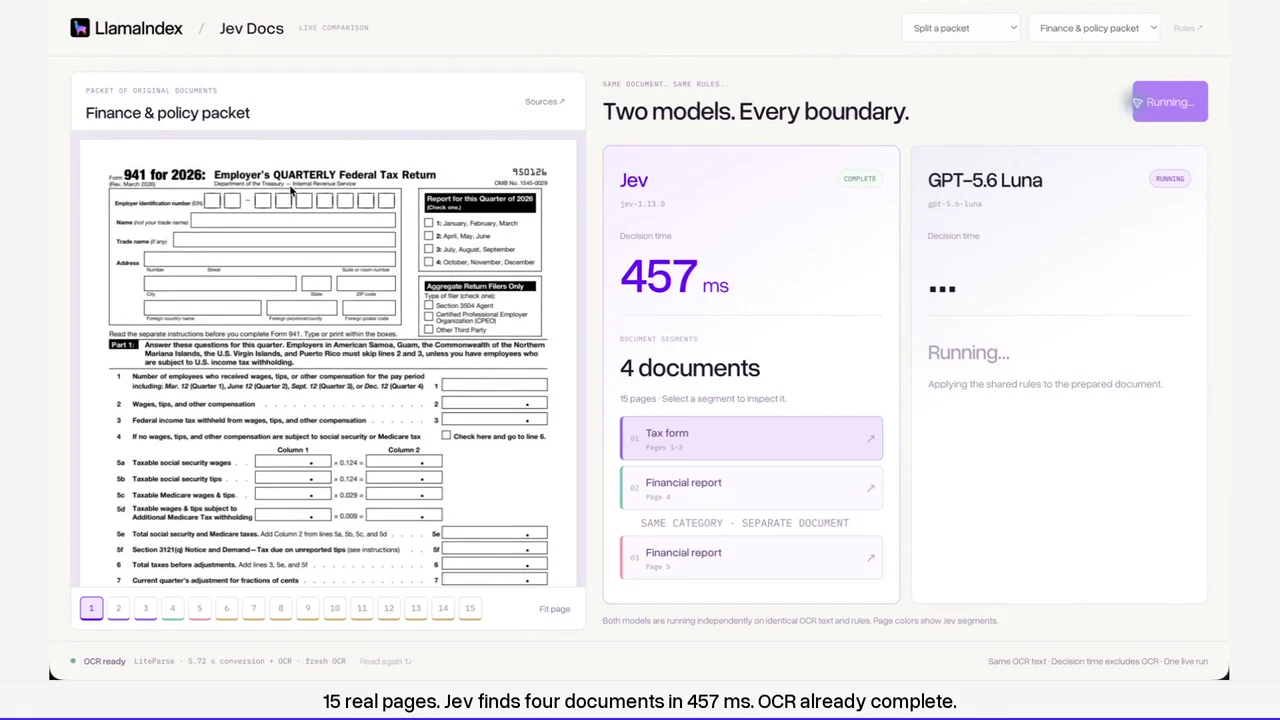
Task: Click the 'LIVE COMPARISON' label
Action: 334,28
